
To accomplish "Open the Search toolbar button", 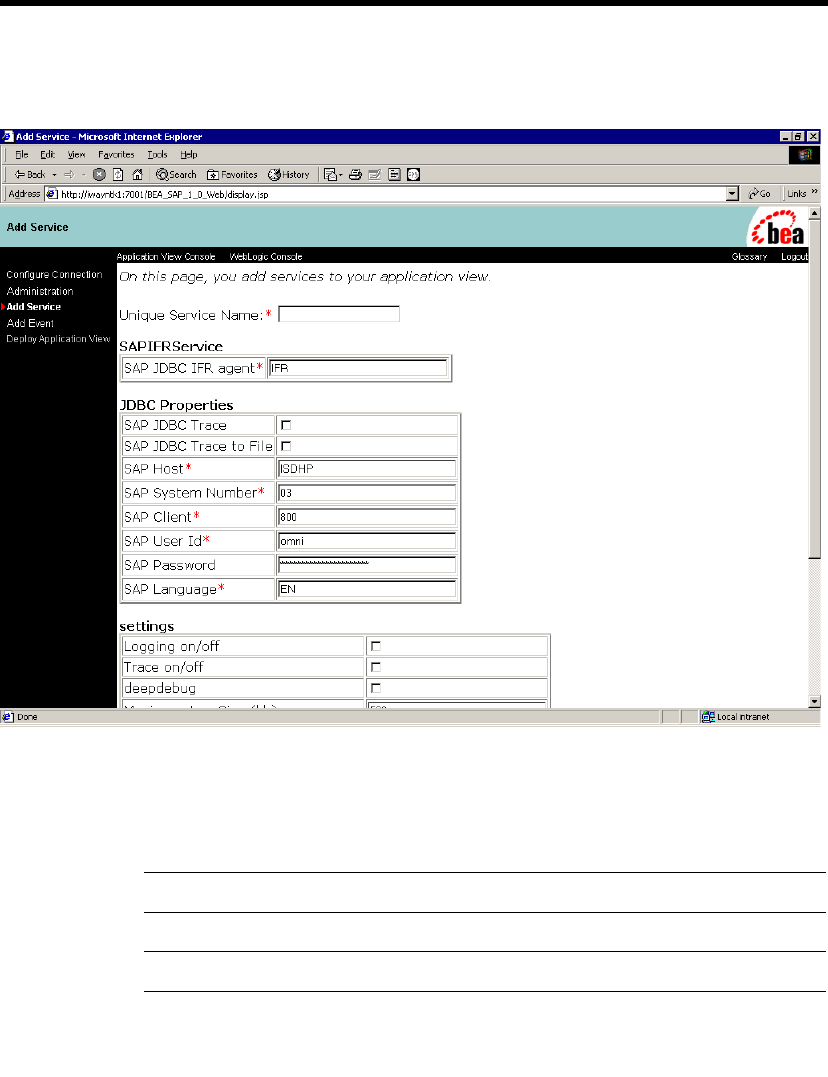I will tap(176, 174).
